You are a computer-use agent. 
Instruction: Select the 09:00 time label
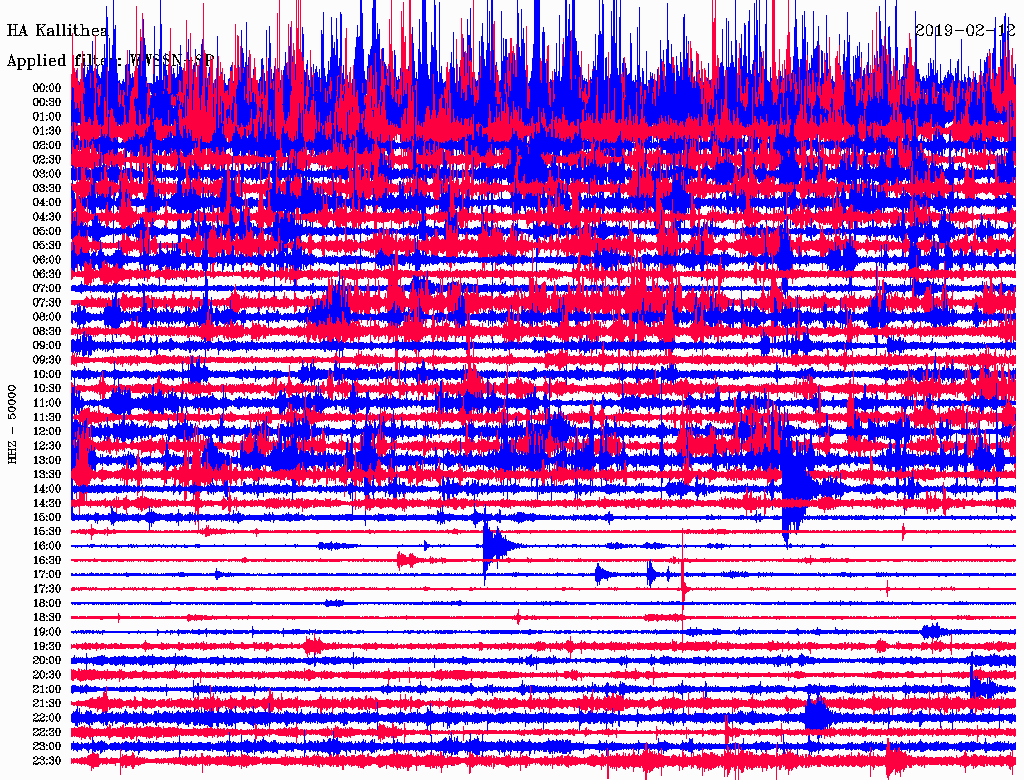[46, 346]
